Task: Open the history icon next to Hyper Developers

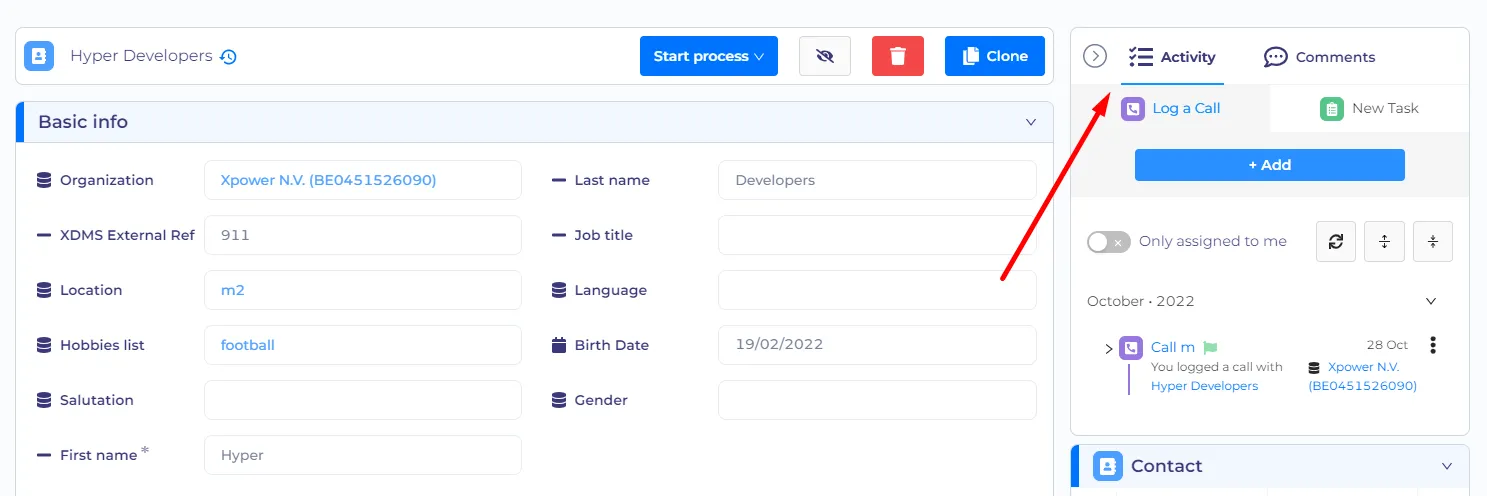Action: 229,57
